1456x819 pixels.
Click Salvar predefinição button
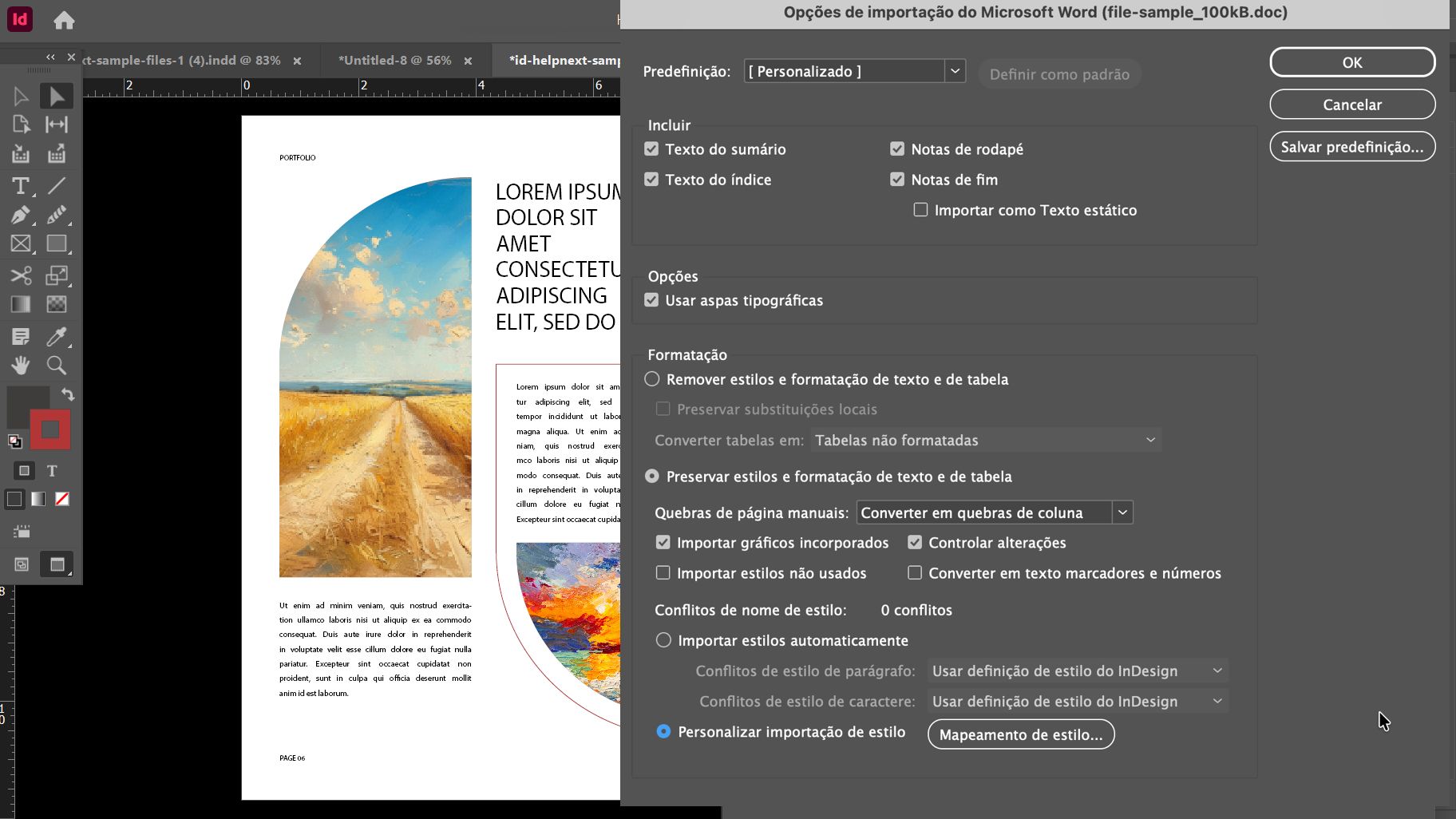(1352, 147)
